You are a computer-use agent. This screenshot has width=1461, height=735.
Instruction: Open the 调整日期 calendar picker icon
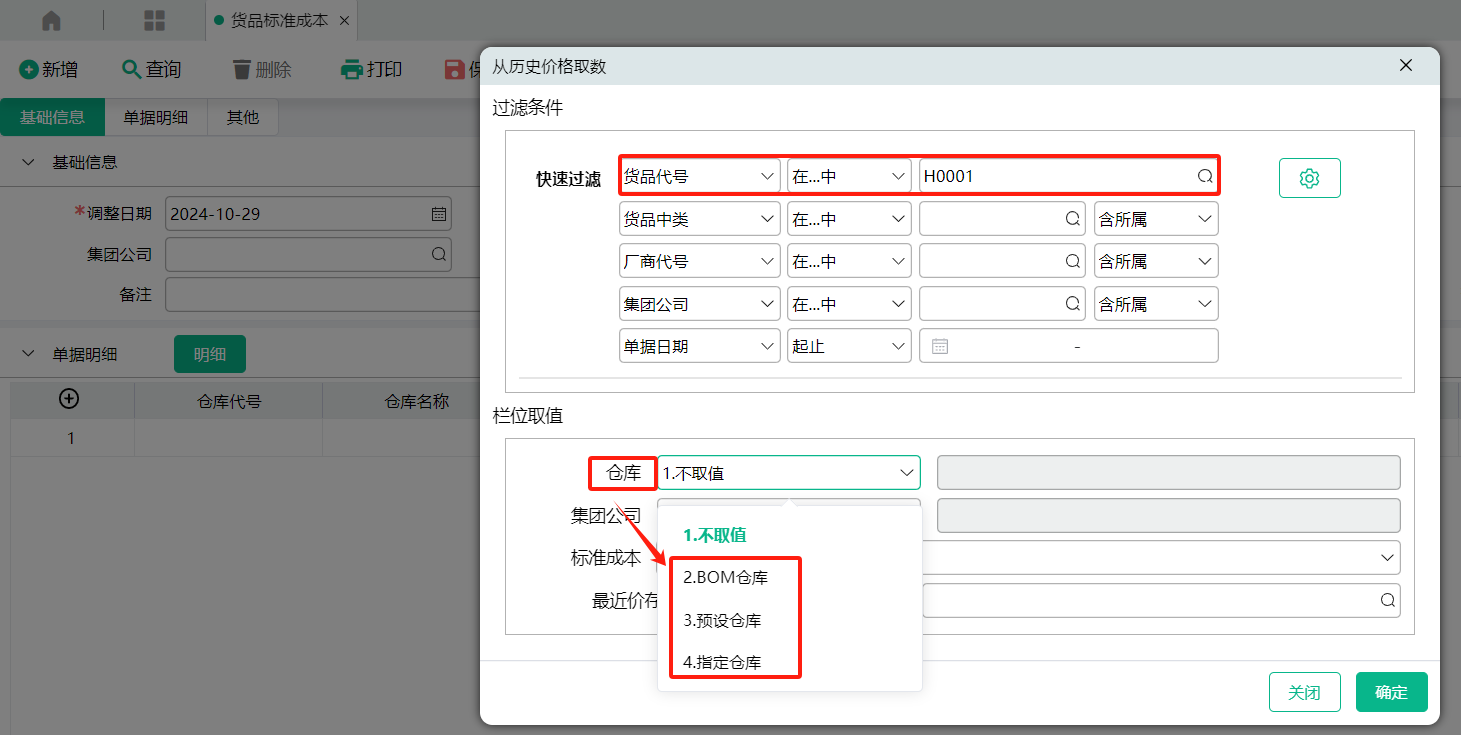438,213
